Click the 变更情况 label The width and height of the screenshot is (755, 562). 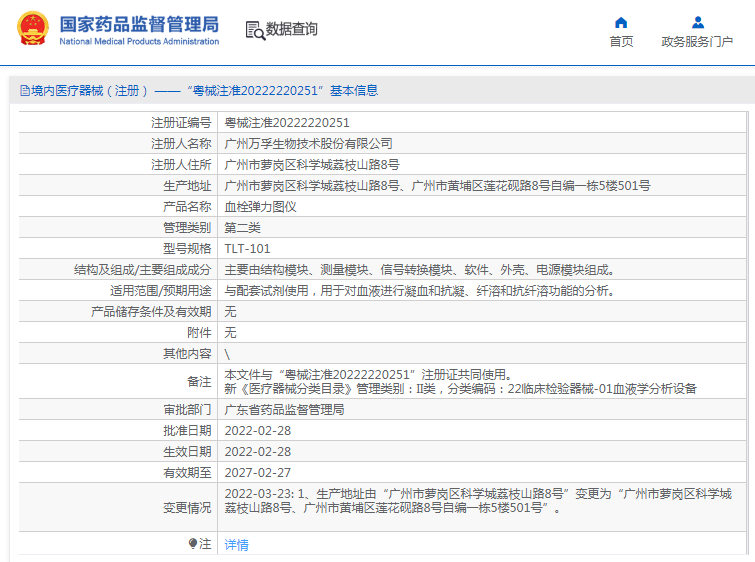click(187, 508)
